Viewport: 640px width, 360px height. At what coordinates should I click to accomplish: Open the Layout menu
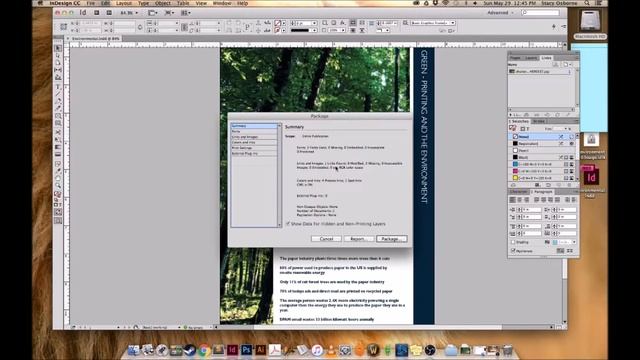point(124,3)
